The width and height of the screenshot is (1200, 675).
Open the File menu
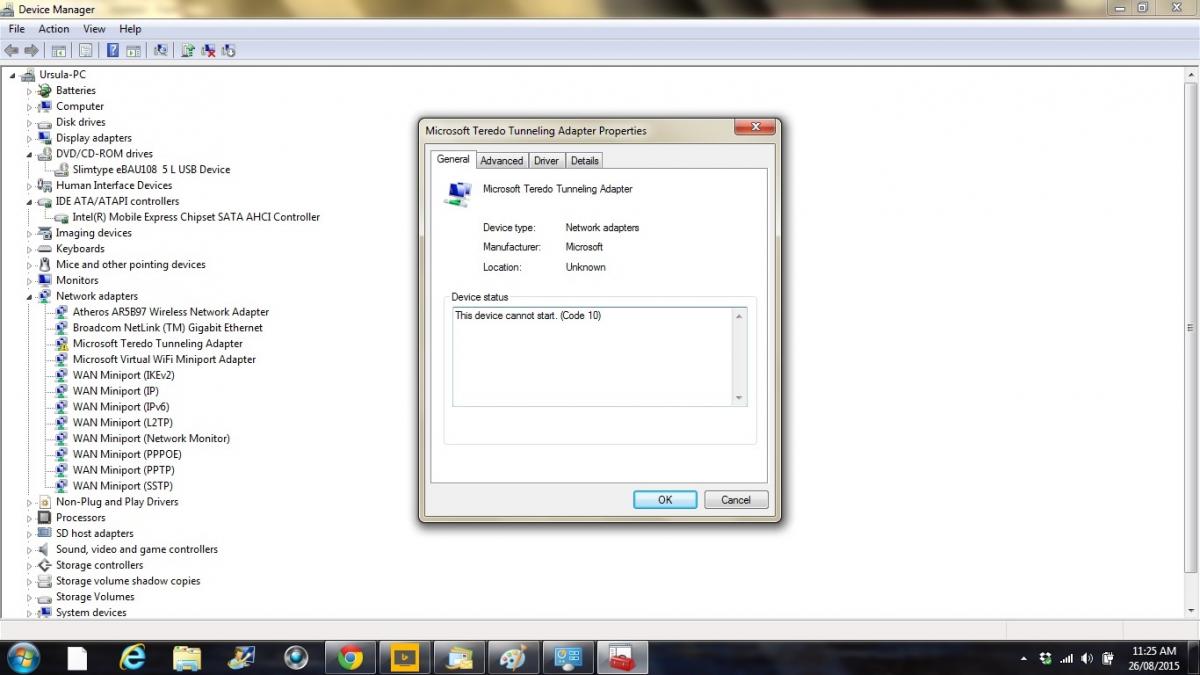pyautogui.click(x=17, y=29)
